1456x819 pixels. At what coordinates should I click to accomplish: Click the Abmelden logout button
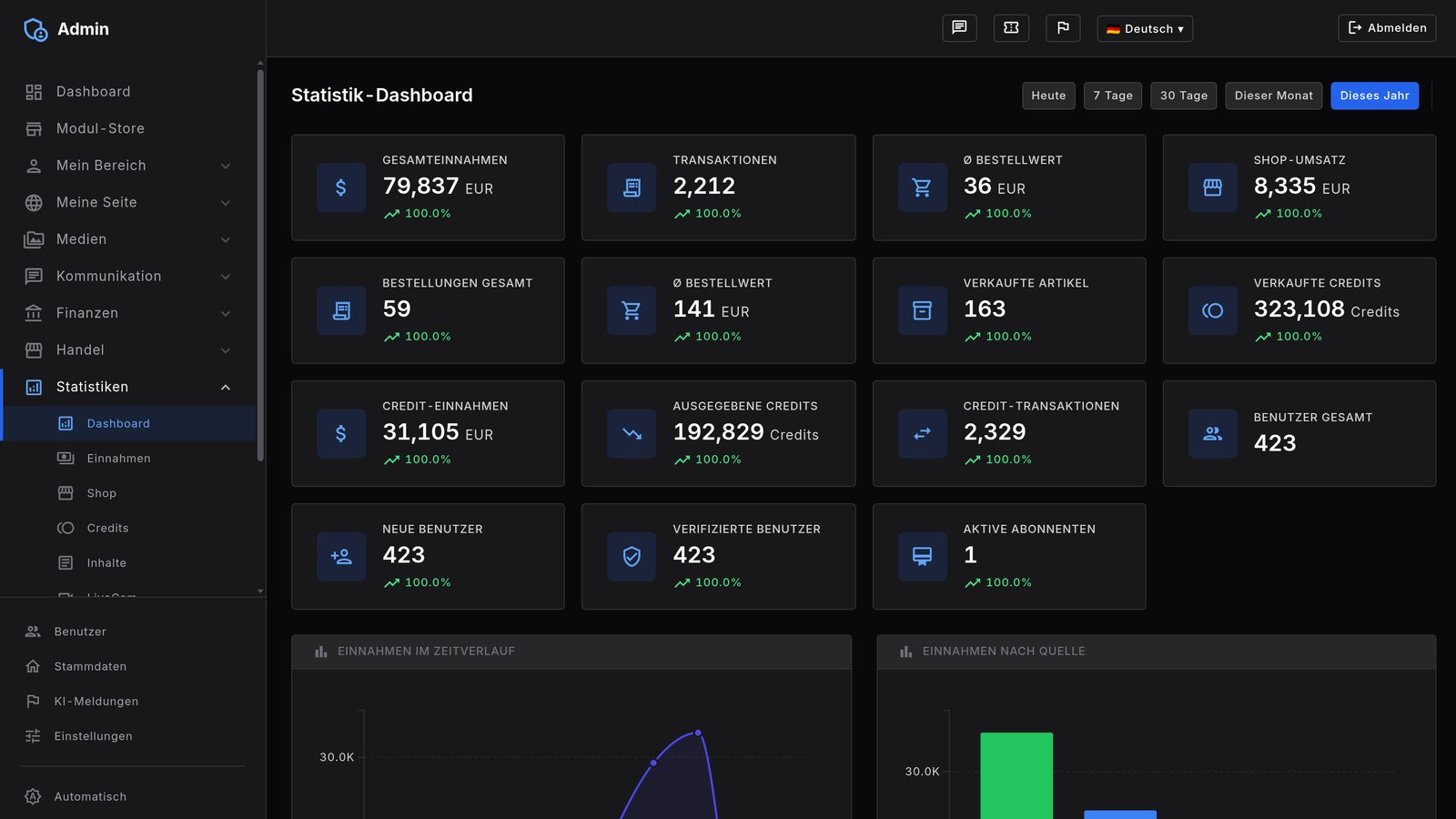point(1387,28)
